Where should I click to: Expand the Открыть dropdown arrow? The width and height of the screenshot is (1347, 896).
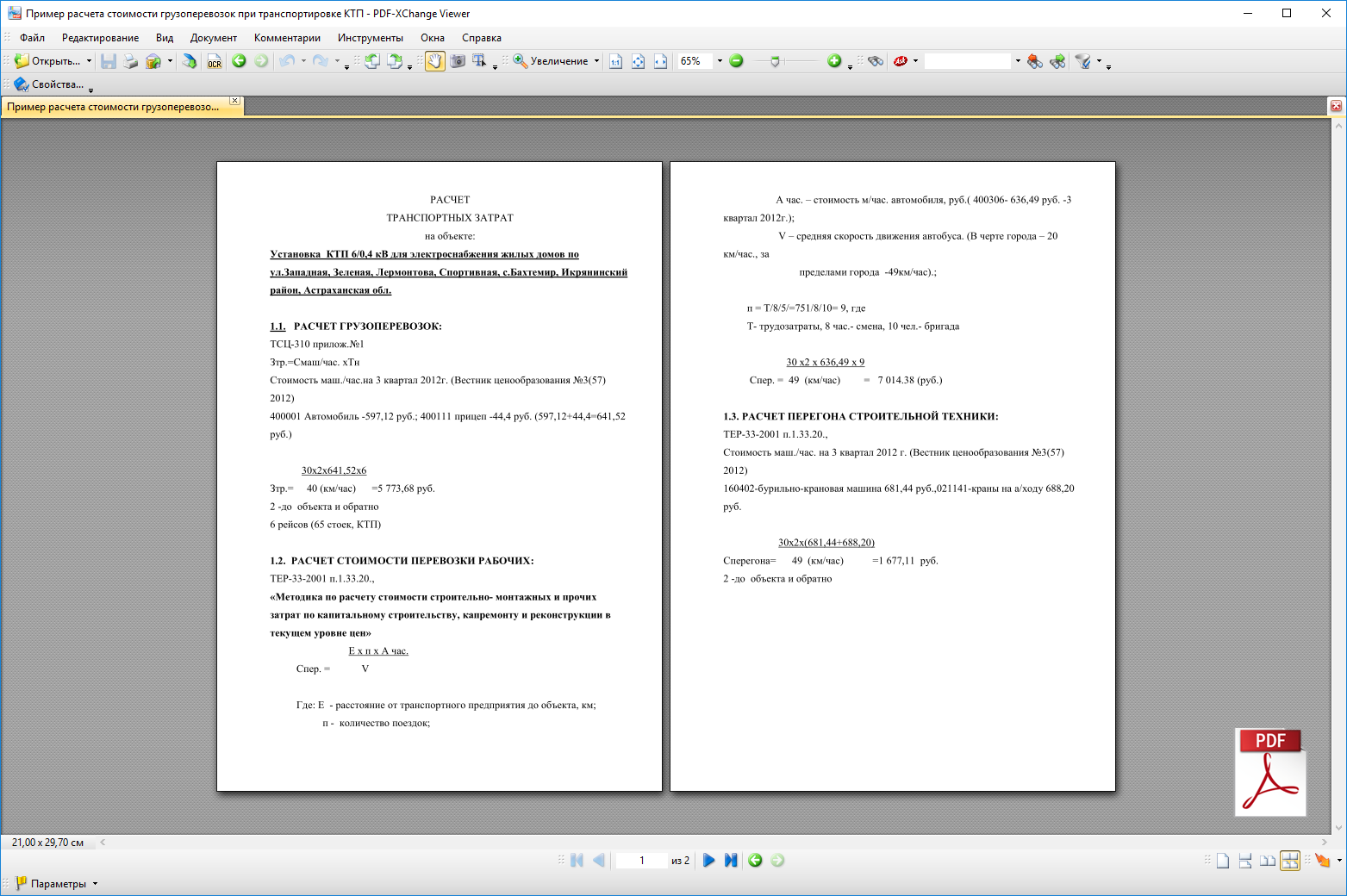[89, 61]
